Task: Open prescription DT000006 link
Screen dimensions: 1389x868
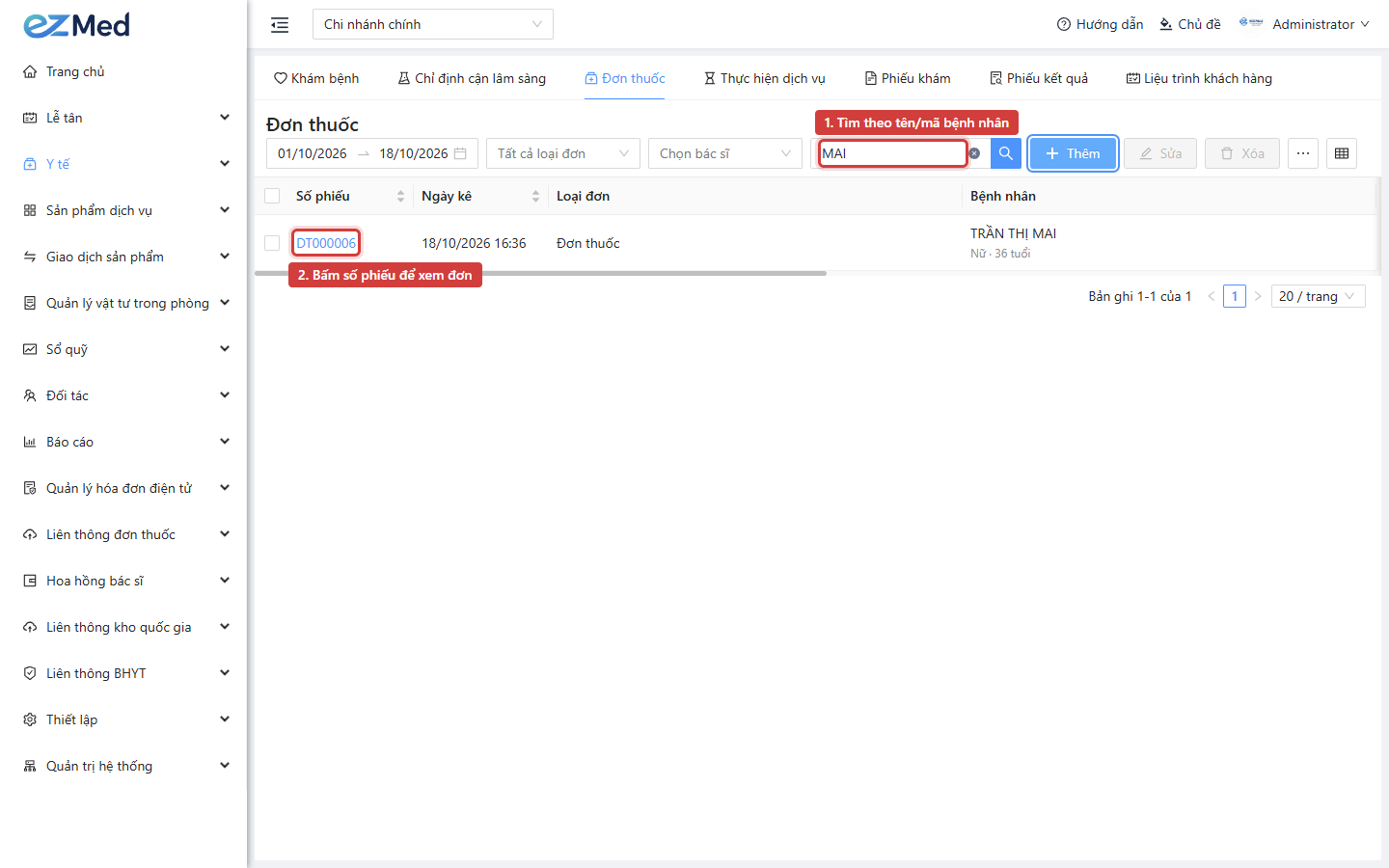Action: pyautogui.click(x=326, y=243)
